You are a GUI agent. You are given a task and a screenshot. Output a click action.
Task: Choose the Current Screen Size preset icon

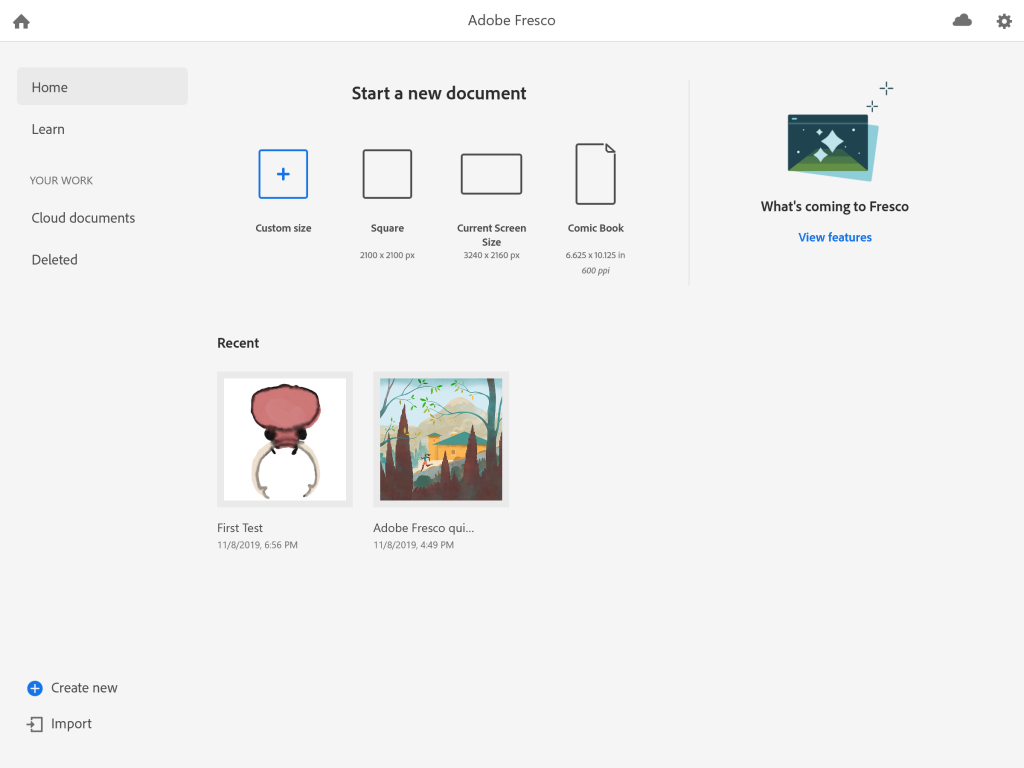pyautogui.click(x=491, y=174)
